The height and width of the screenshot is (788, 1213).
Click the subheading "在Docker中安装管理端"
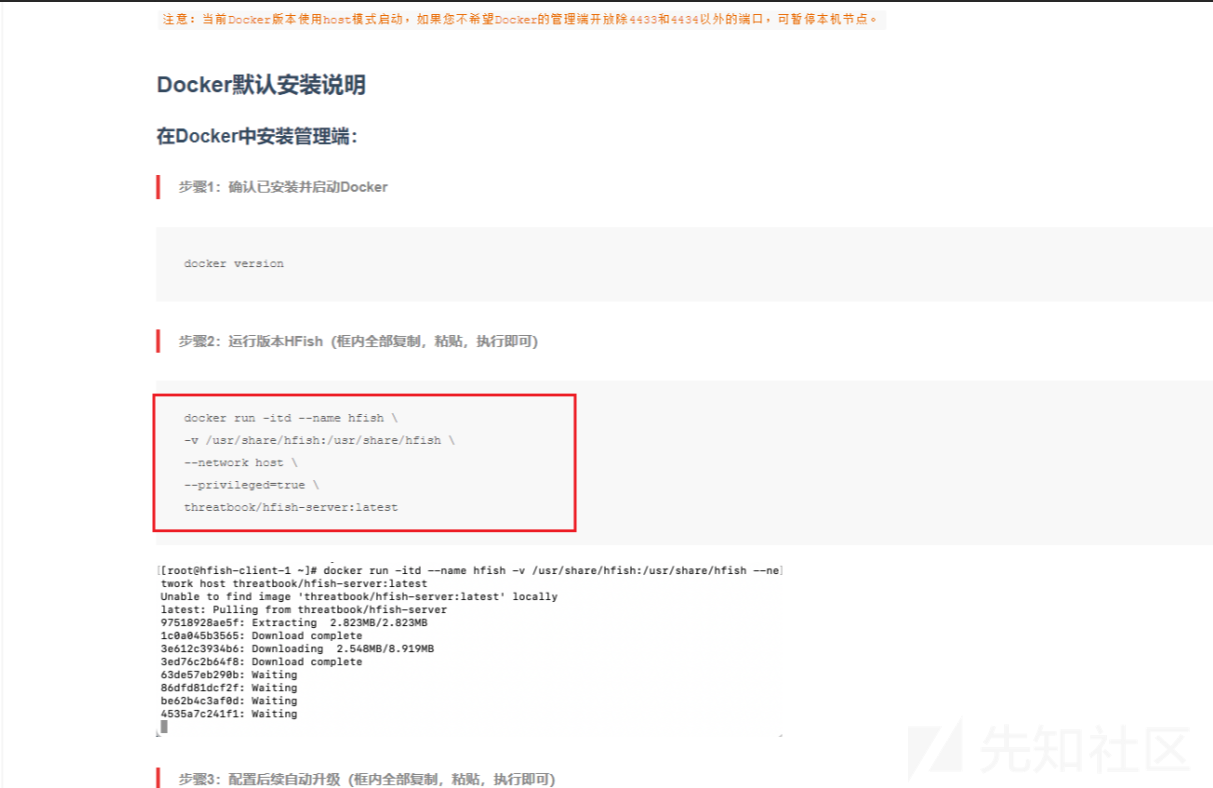tap(257, 136)
